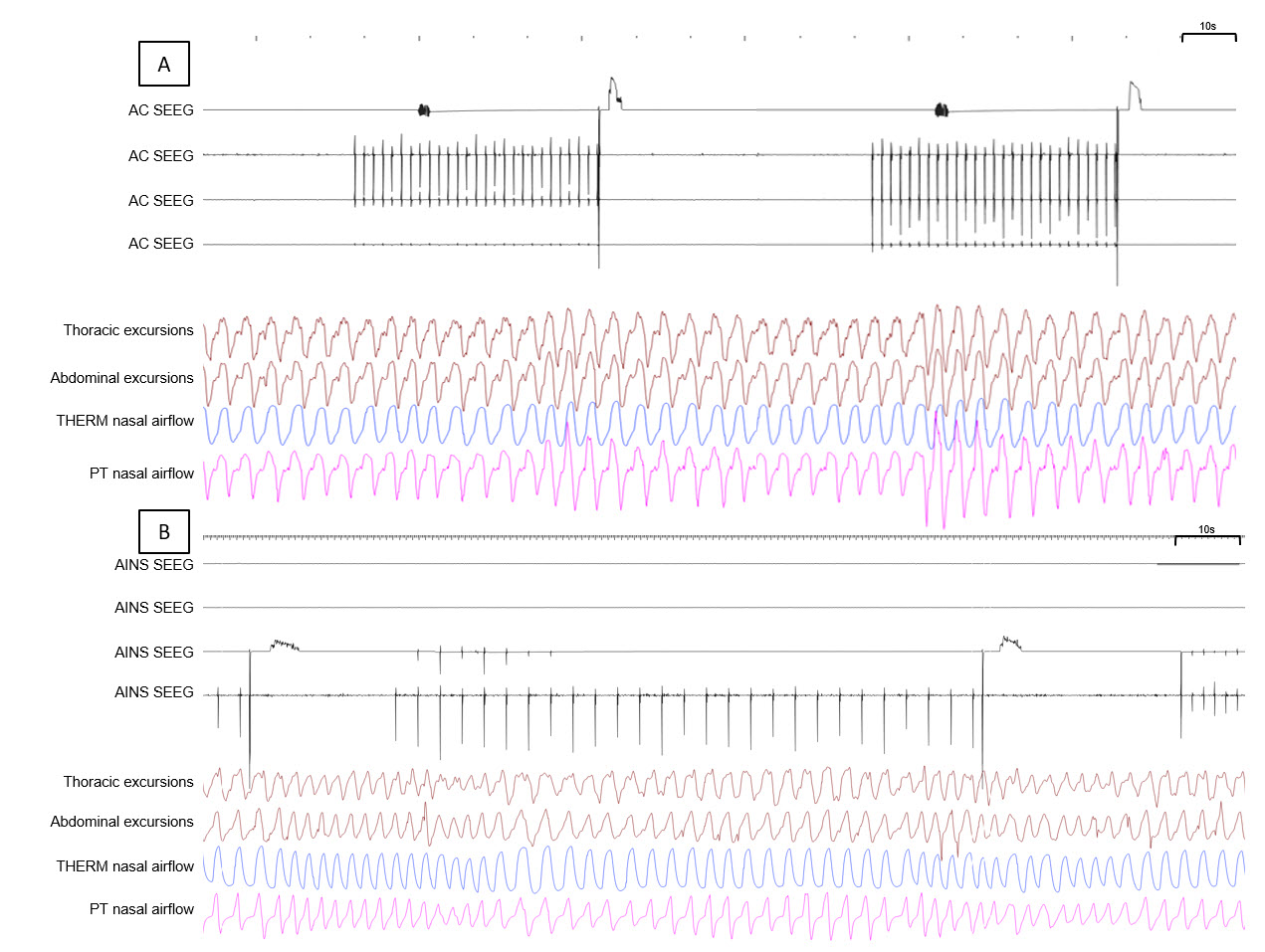Image resolution: width=1265 pixels, height=952 pixels.
Task: Select the topmost AINS SEEG channel label
Action: tap(153, 565)
